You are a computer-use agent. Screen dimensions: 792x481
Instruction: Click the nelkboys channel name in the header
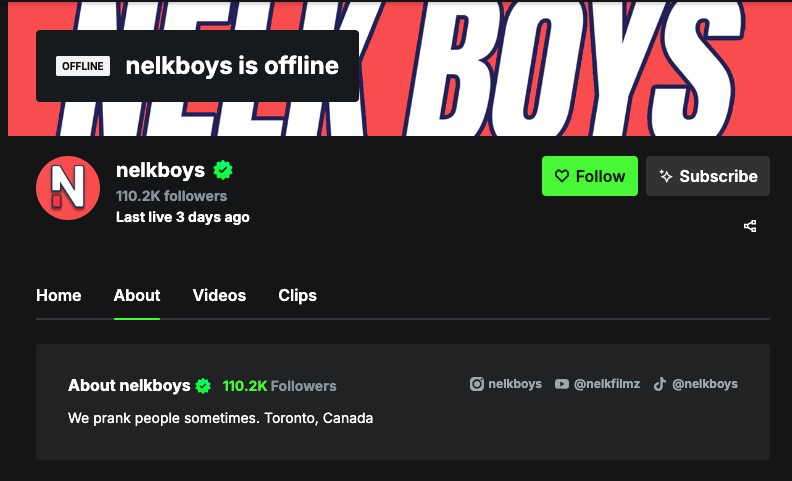pos(160,170)
